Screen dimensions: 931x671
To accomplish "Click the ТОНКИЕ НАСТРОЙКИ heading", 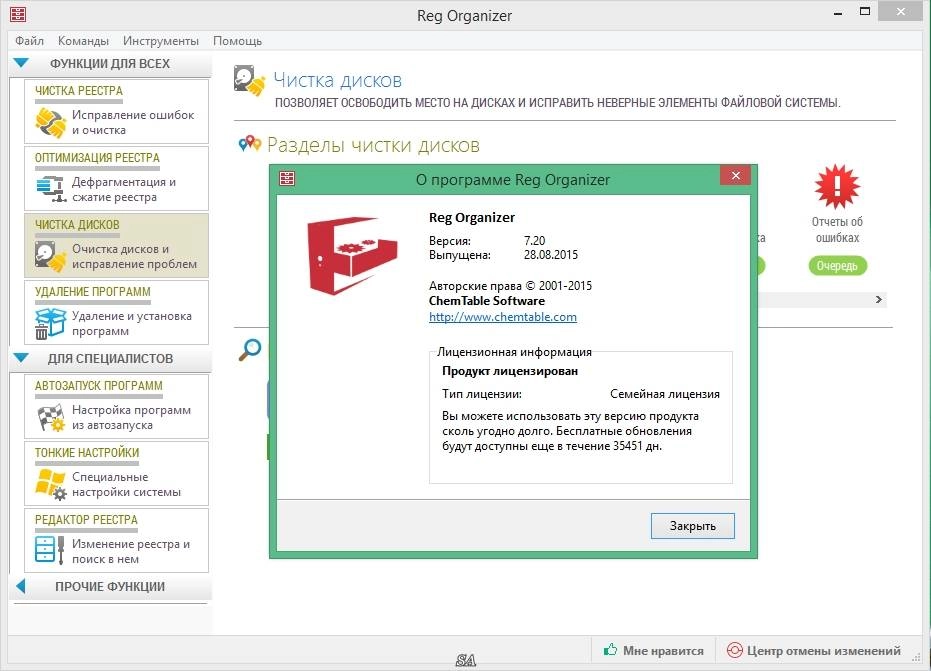I will [x=87, y=453].
